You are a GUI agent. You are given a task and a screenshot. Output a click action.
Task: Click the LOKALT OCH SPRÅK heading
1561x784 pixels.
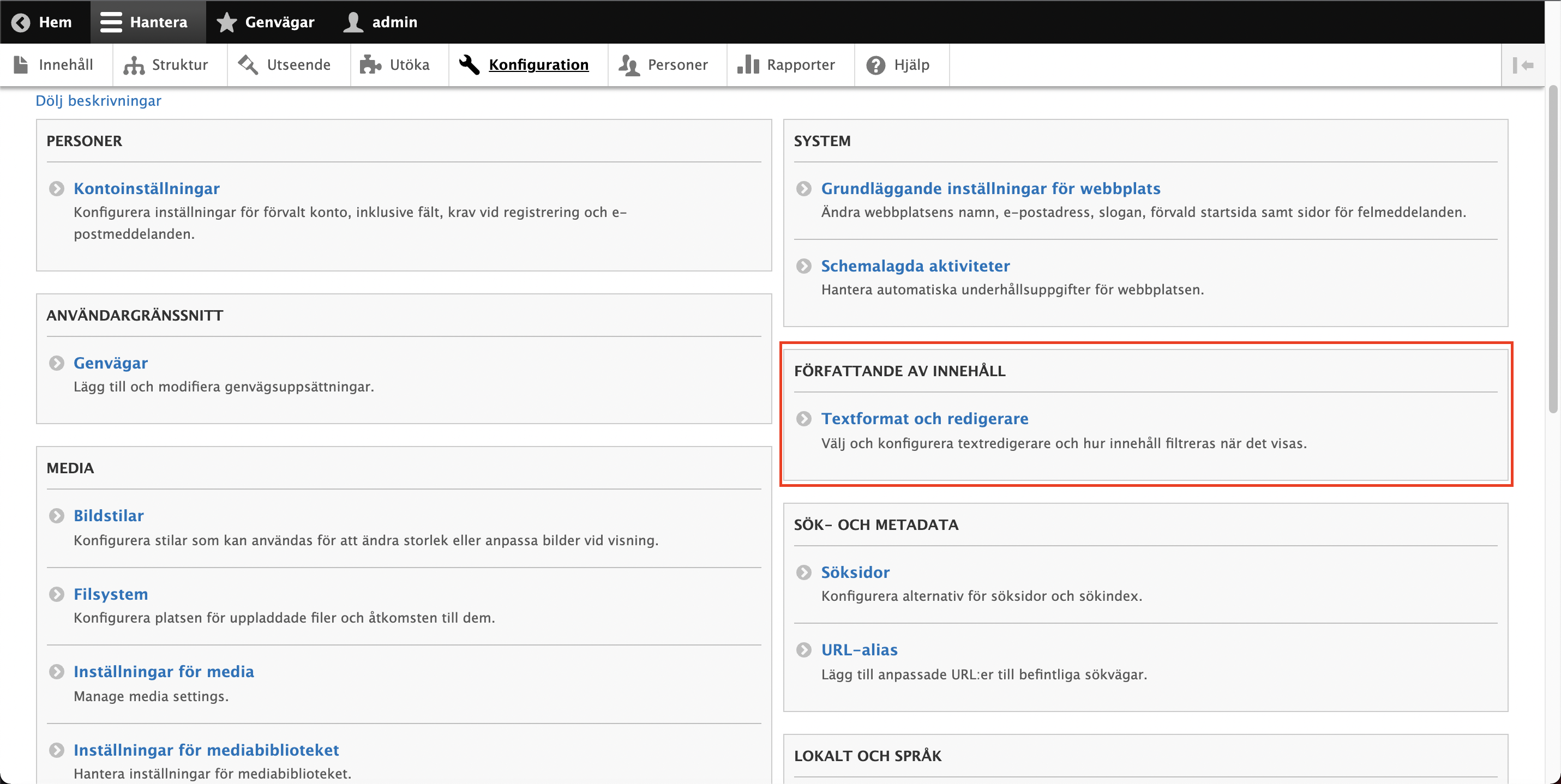868,756
